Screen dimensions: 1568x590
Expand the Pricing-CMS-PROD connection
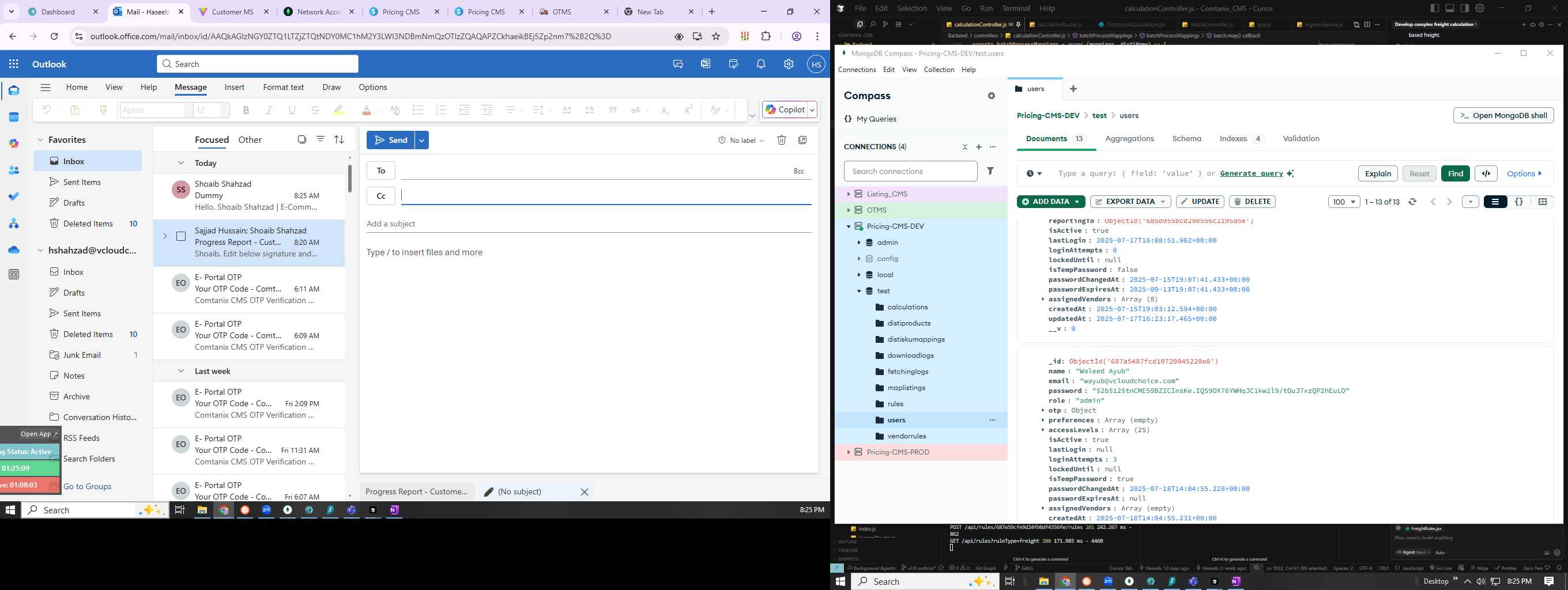click(849, 452)
